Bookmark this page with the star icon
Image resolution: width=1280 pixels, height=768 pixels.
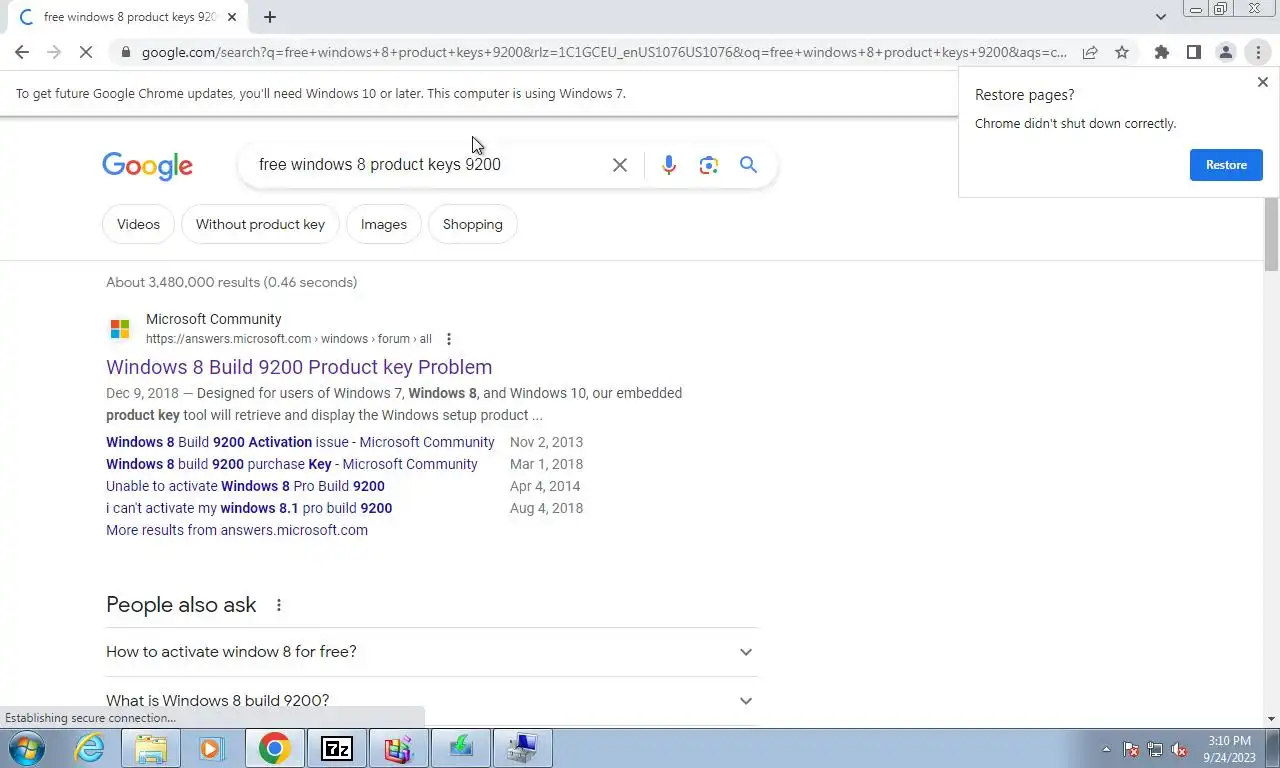pyautogui.click(x=1122, y=52)
